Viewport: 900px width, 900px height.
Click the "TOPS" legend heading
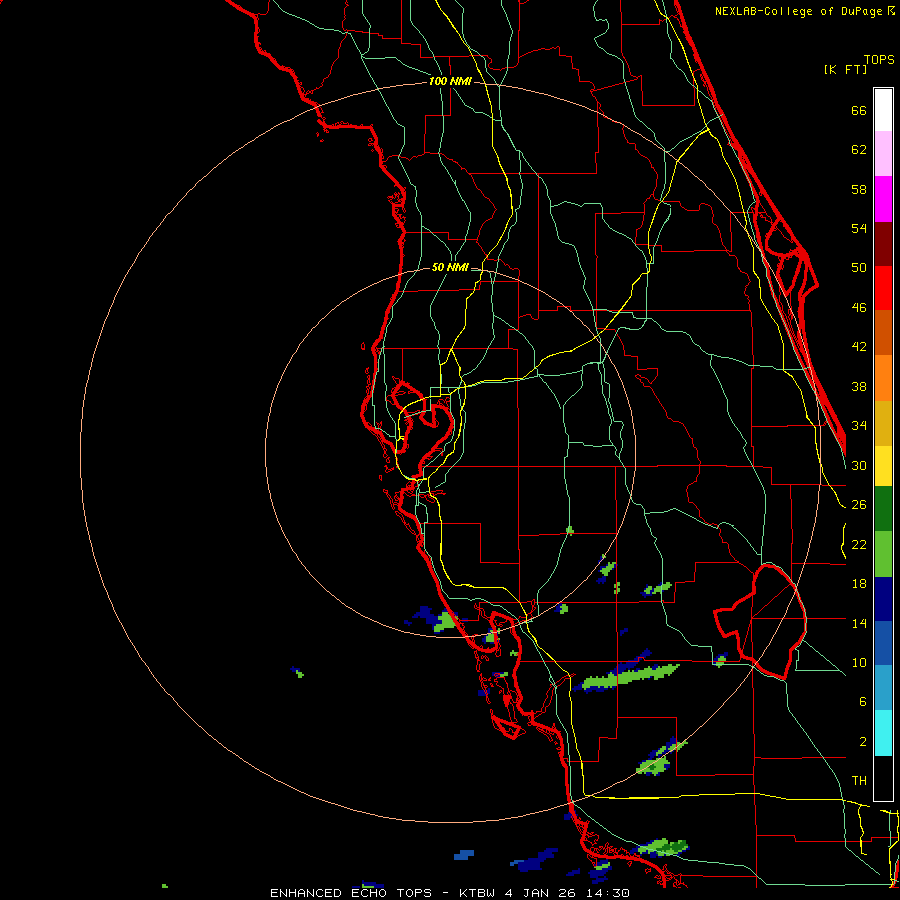[x=879, y=60]
